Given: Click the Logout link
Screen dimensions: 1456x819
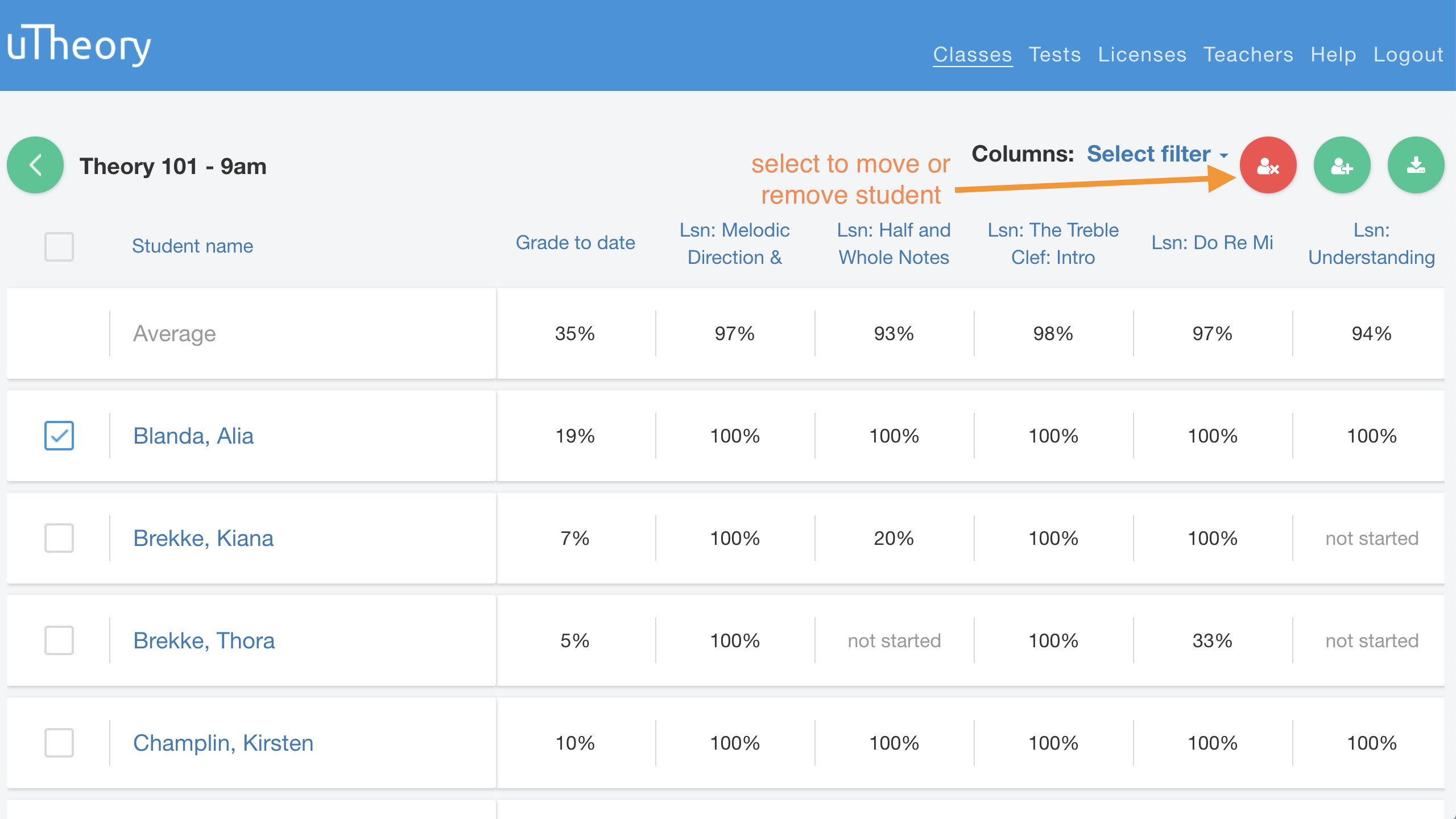Looking at the screenshot, I should pyautogui.click(x=1408, y=55).
